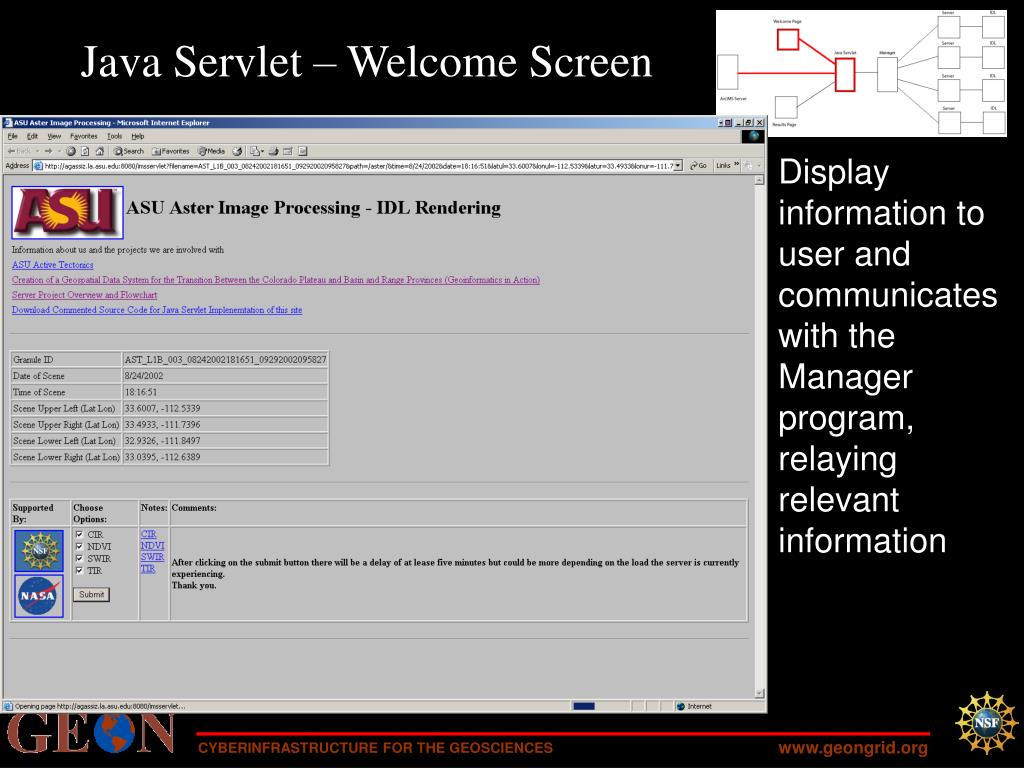The height and width of the screenshot is (768, 1024).
Task: Open Server Project Overview and Flowchart link
Action: 84,295
